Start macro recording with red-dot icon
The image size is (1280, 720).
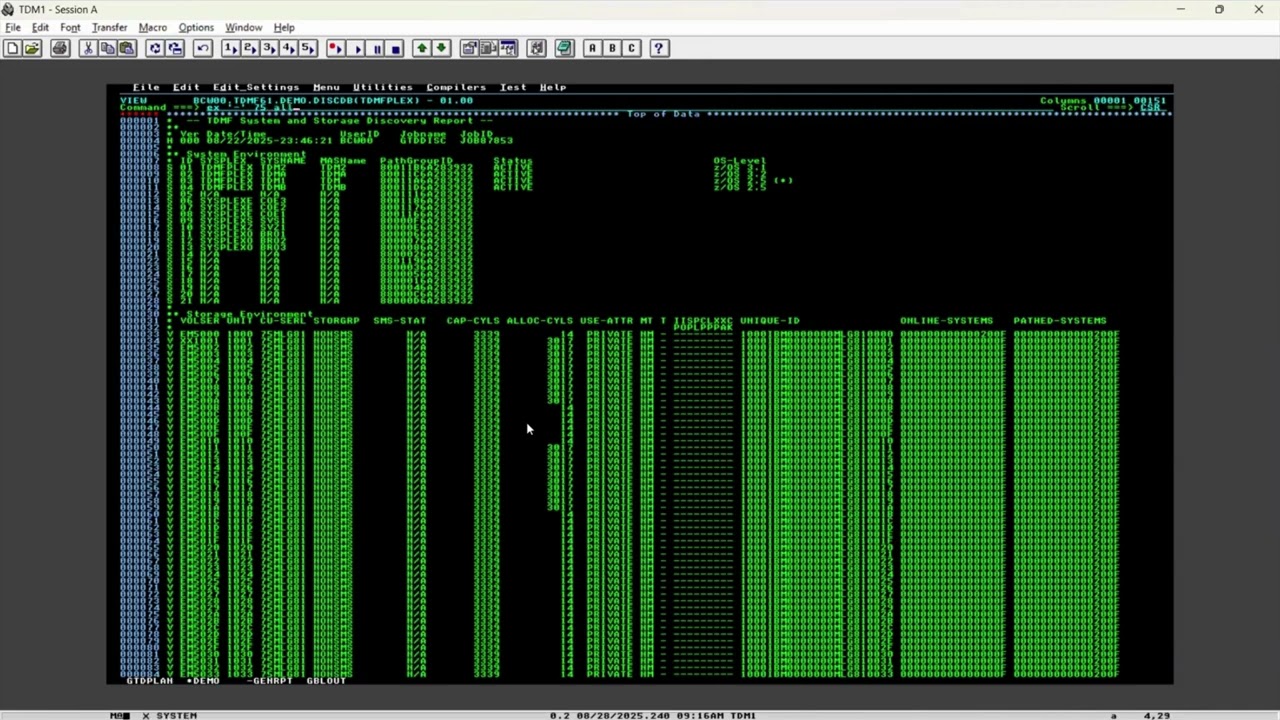(x=336, y=48)
